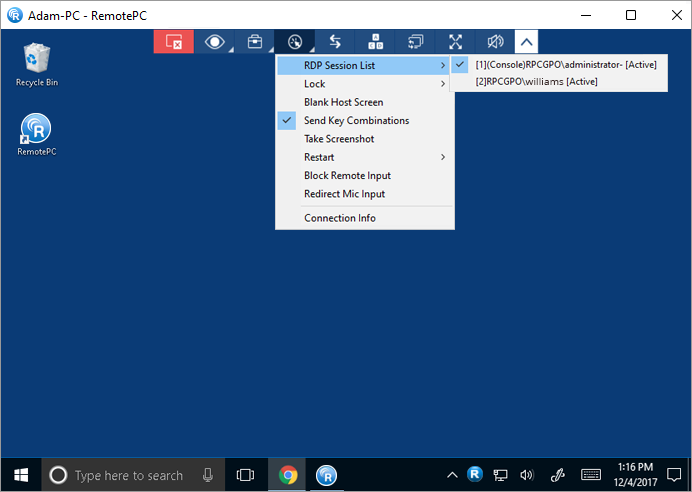Click the briefcase tools icon in toolbar
The image size is (692, 492).
[255, 42]
